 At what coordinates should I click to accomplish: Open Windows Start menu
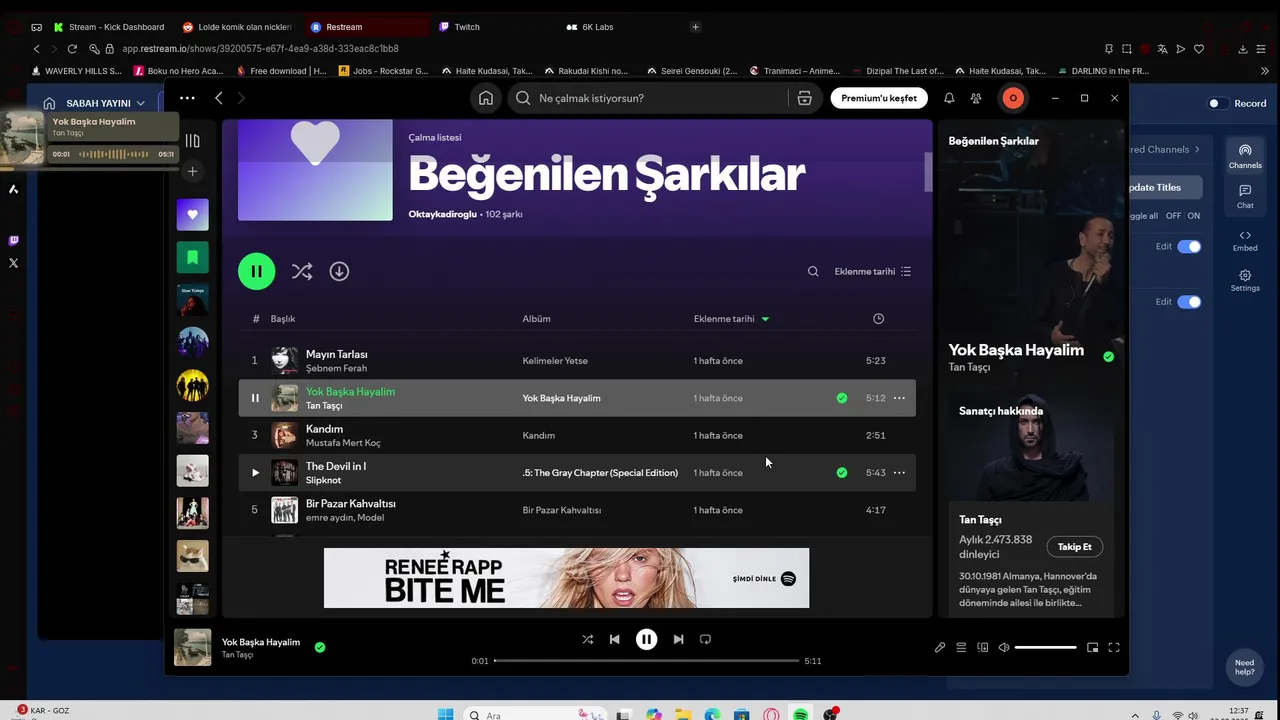[446, 715]
